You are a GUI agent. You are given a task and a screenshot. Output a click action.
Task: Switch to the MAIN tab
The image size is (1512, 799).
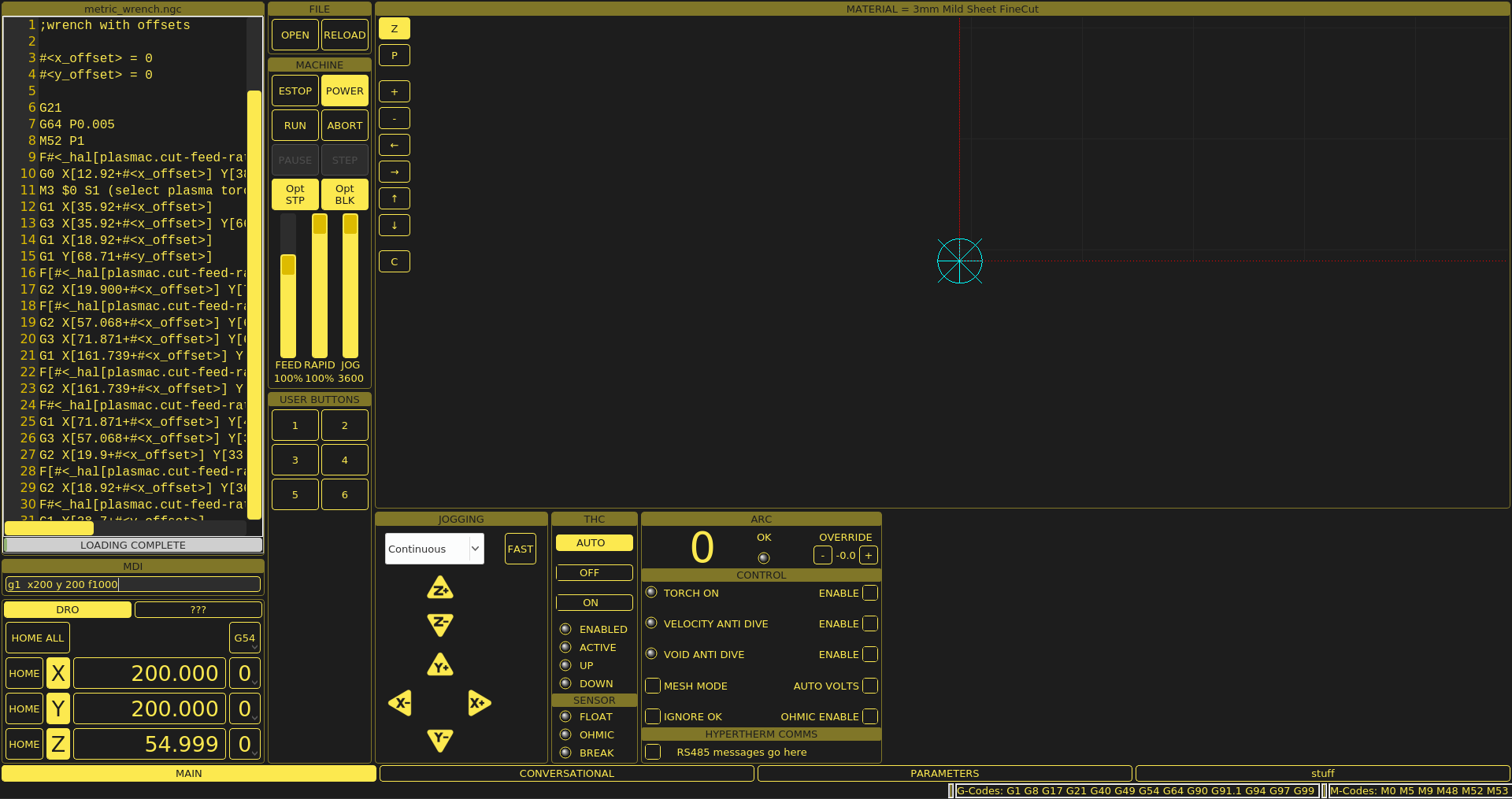[189, 773]
